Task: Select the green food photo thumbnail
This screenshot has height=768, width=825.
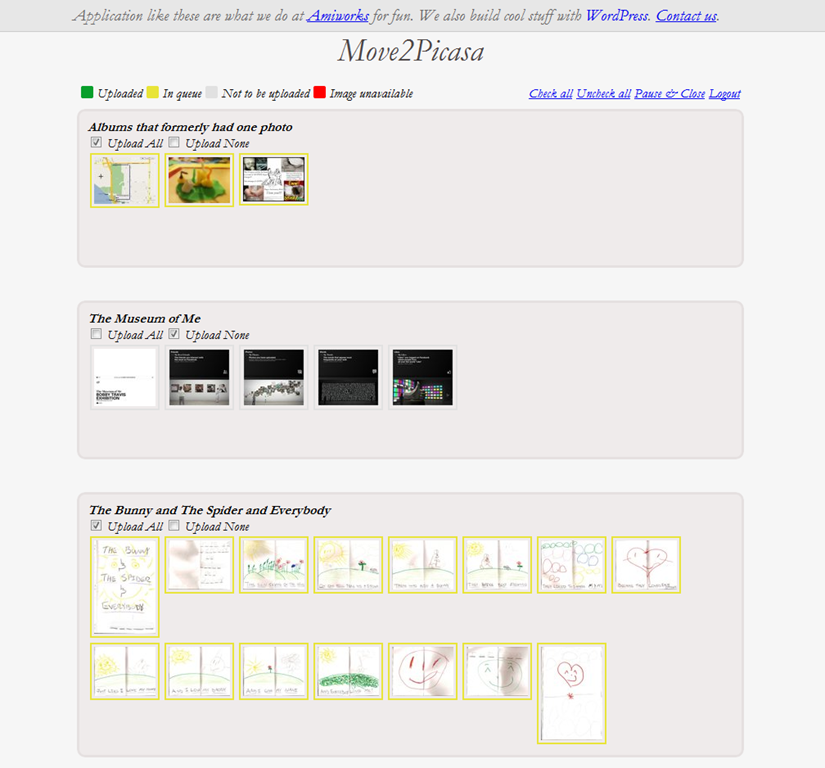Action: [199, 180]
